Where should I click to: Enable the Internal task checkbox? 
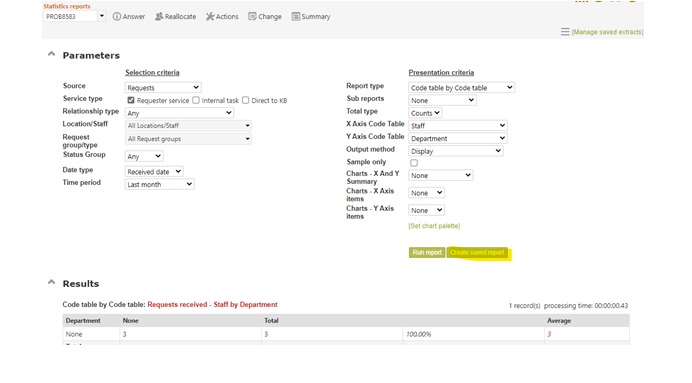(196, 100)
